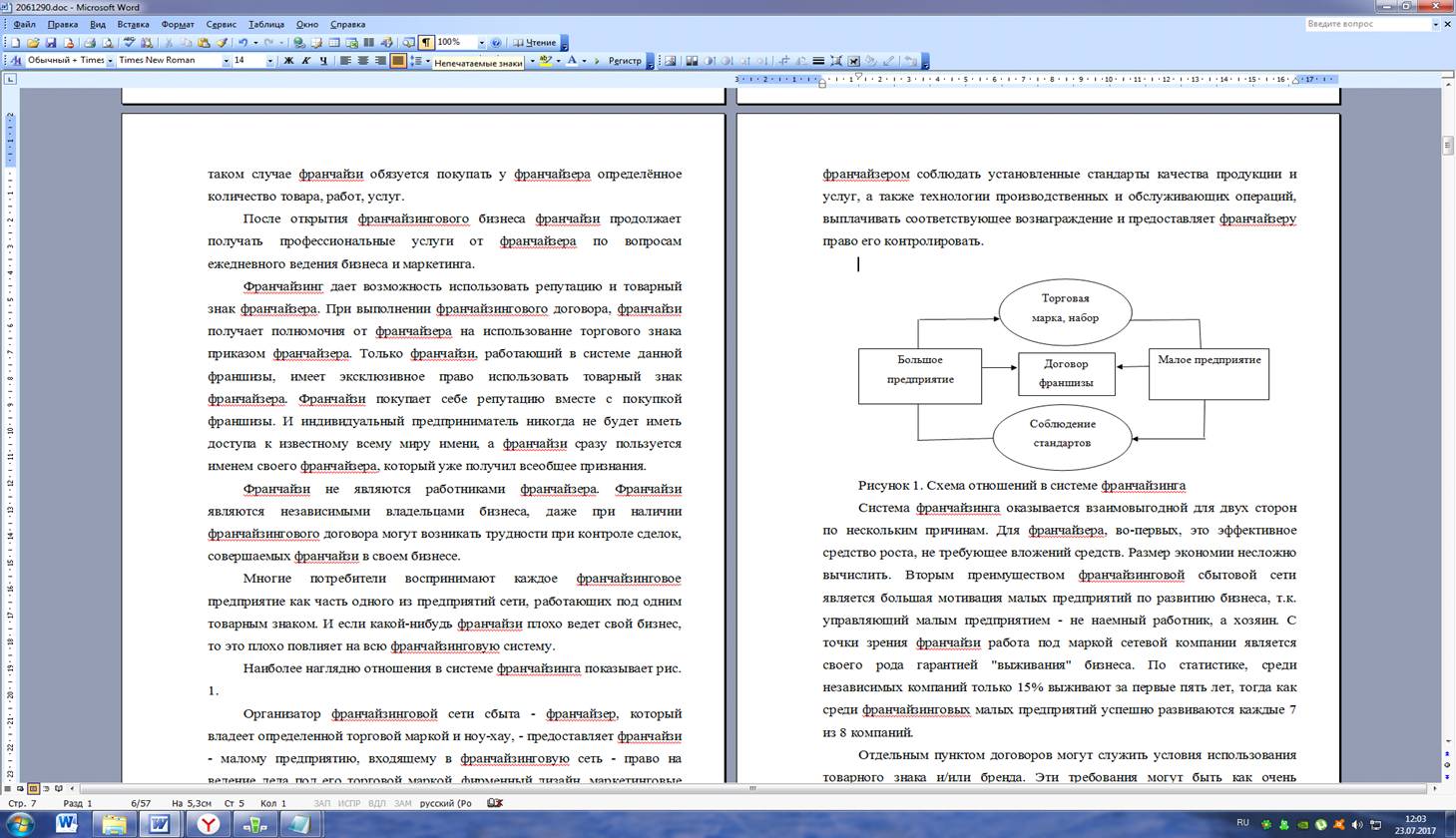Expand the 100% zoom dropdown
The height and width of the screenshot is (838, 1456).
click(x=481, y=43)
